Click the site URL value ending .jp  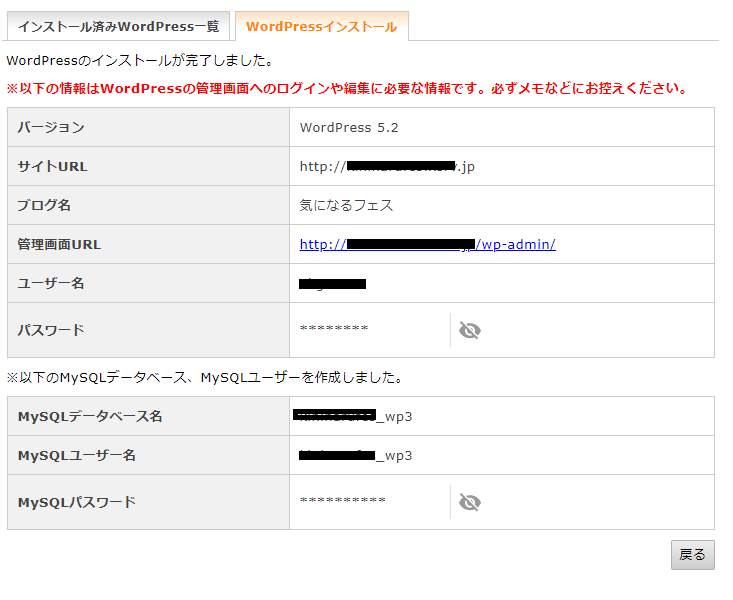point(387,166)
